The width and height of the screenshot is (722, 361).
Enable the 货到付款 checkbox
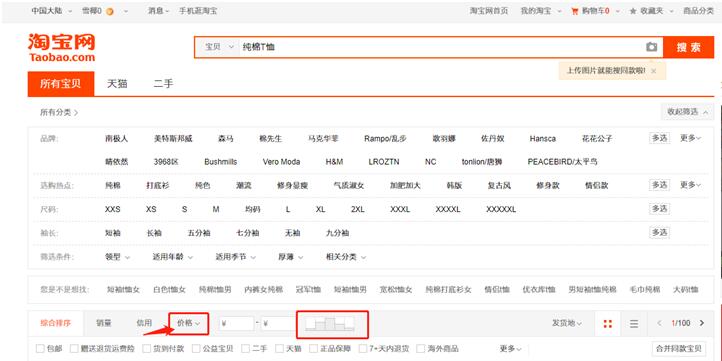click(x=146, y=349)
